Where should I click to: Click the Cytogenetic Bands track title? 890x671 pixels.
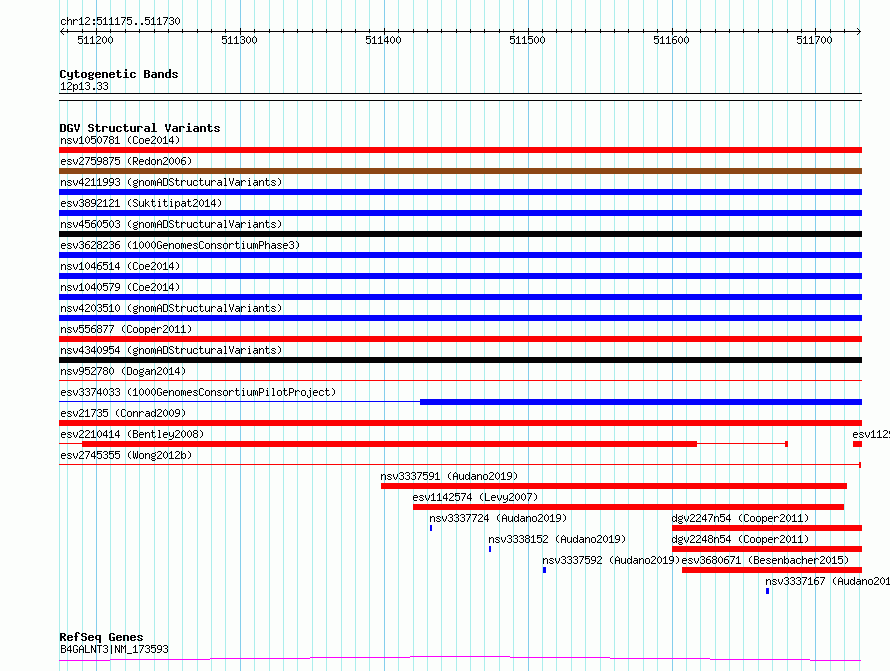tap(119, 74)
